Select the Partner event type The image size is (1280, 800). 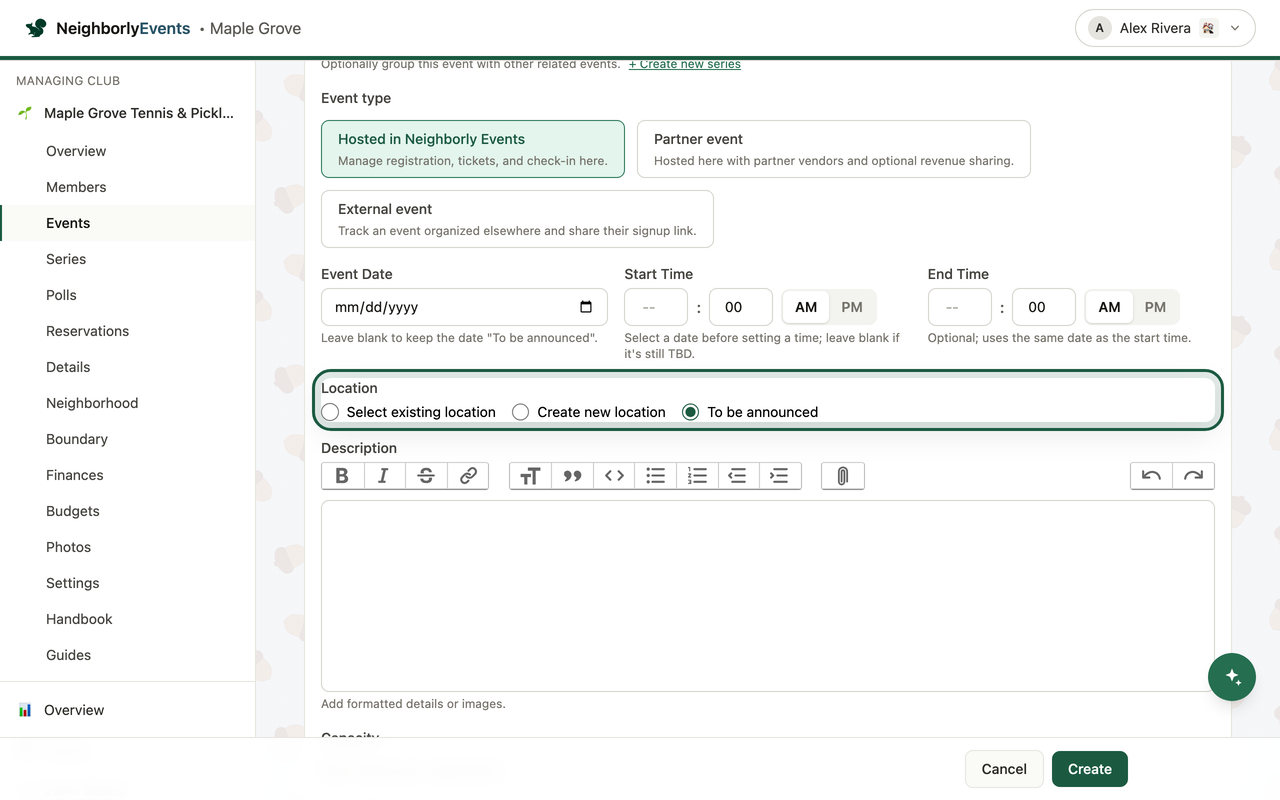pyautogui.click(x=834, y=149)
